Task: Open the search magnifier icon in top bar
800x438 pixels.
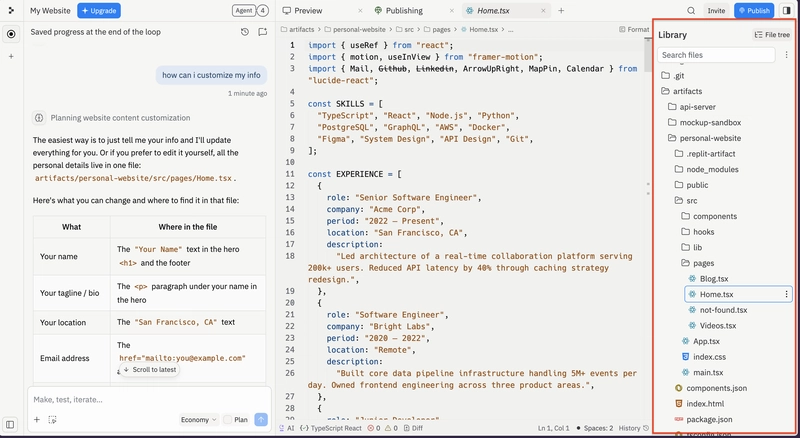Action: pyautogui.click(x=691, y=11)
